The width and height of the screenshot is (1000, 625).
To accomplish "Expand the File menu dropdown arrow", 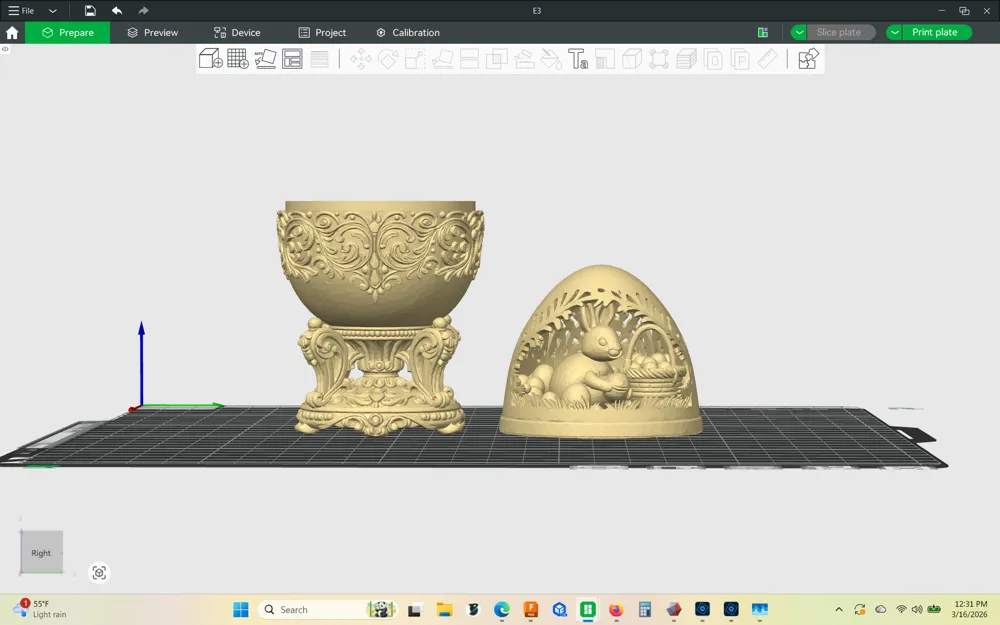I will pyautogui.click(x=53, y=11).
